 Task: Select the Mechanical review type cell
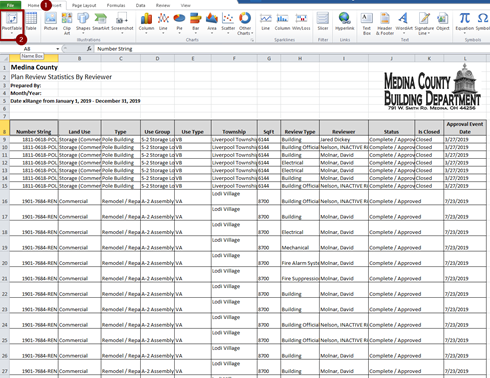pyautogui.click(x=300, y=244)
